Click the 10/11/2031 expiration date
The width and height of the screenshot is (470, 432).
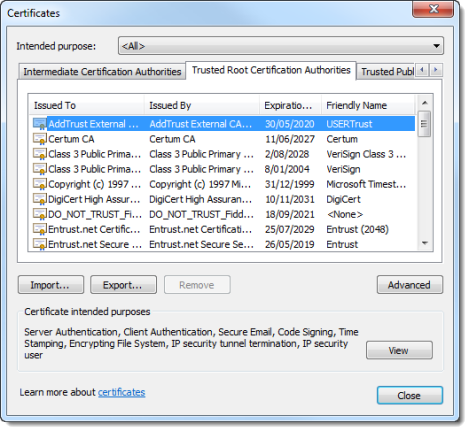click(290, 199)
